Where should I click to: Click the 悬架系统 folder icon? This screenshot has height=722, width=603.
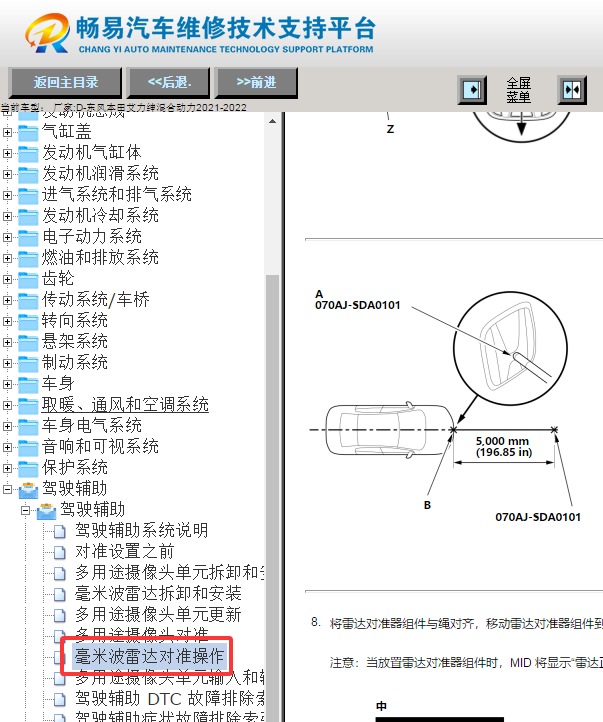pyautogui.click(x=28, y=343)
